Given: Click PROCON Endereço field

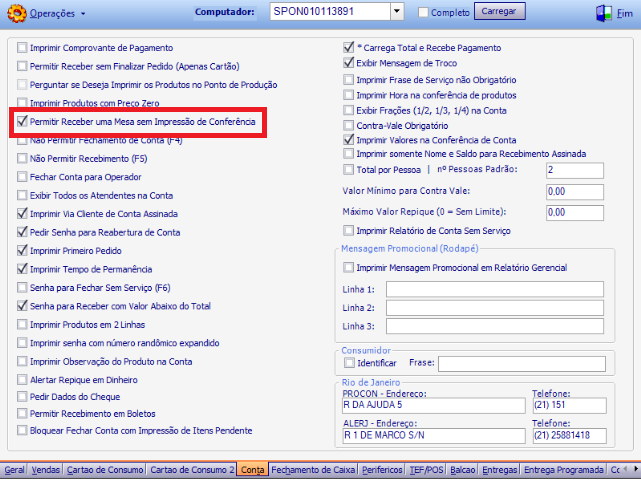Looking at the screenshot, I should [434, 405].
